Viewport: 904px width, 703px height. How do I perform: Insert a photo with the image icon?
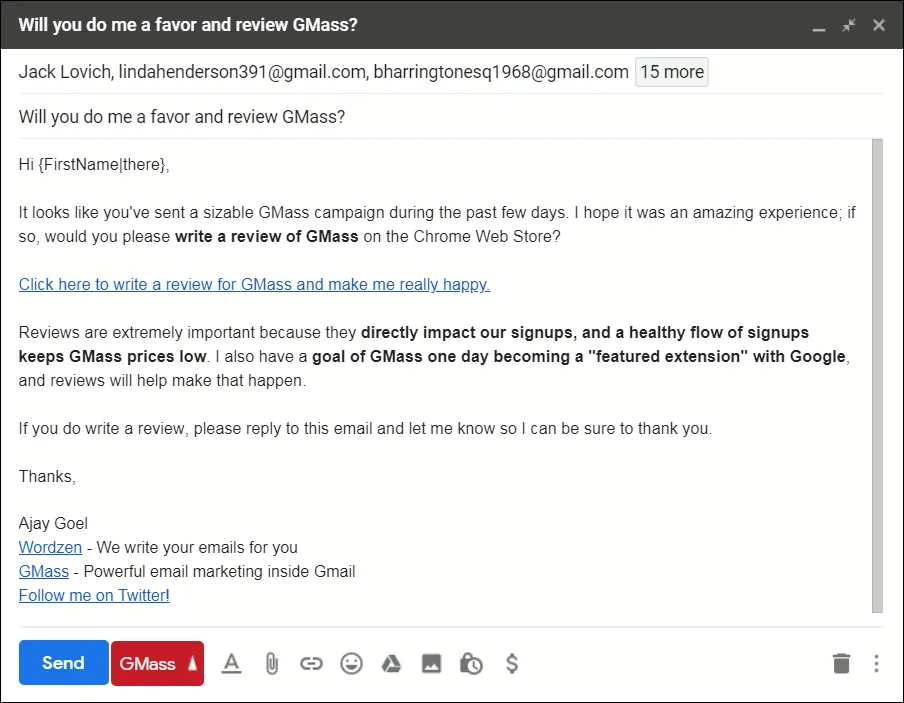tap(431, 663)
